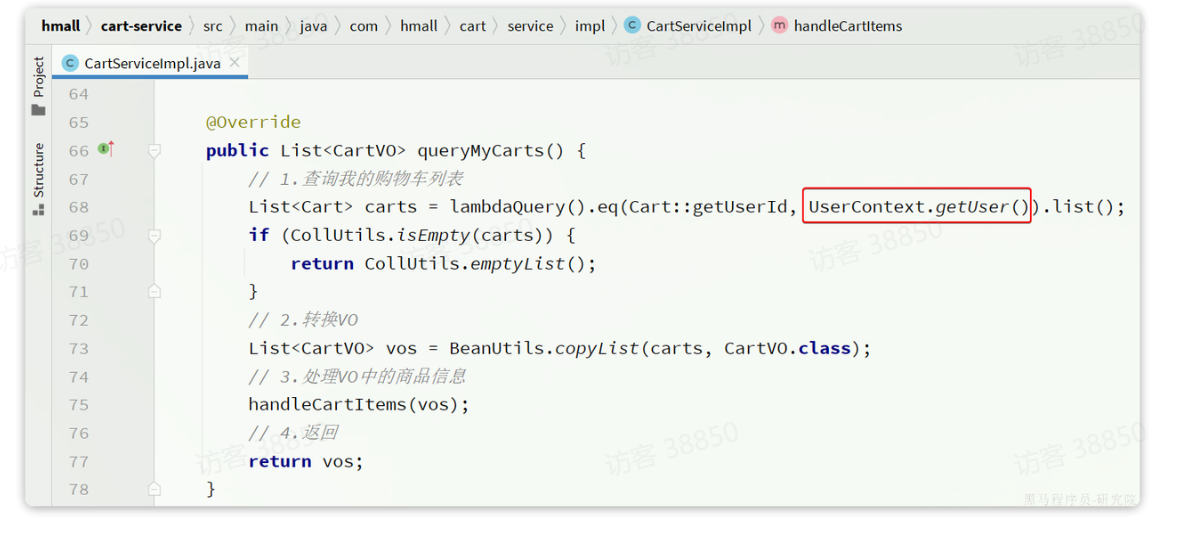Image resolution: width=1192 pixels, height=533 pixels.
Task: Select cart-service in the breadcrumb
Action: pos(141,26)
